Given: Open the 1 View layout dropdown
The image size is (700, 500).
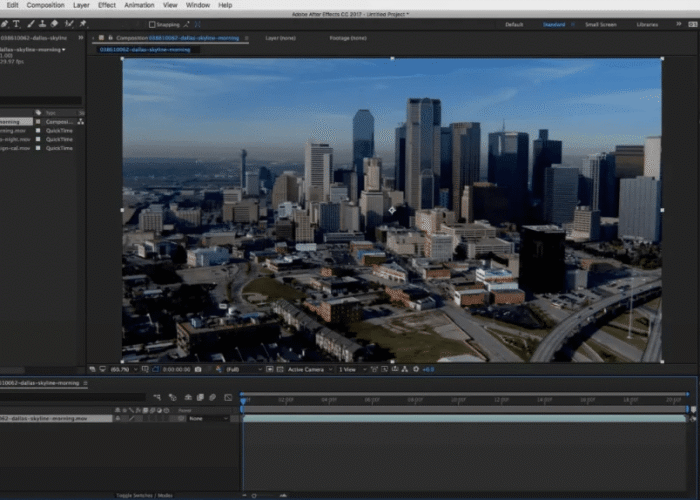Looking at the screenshot, I should coord(352,370).
